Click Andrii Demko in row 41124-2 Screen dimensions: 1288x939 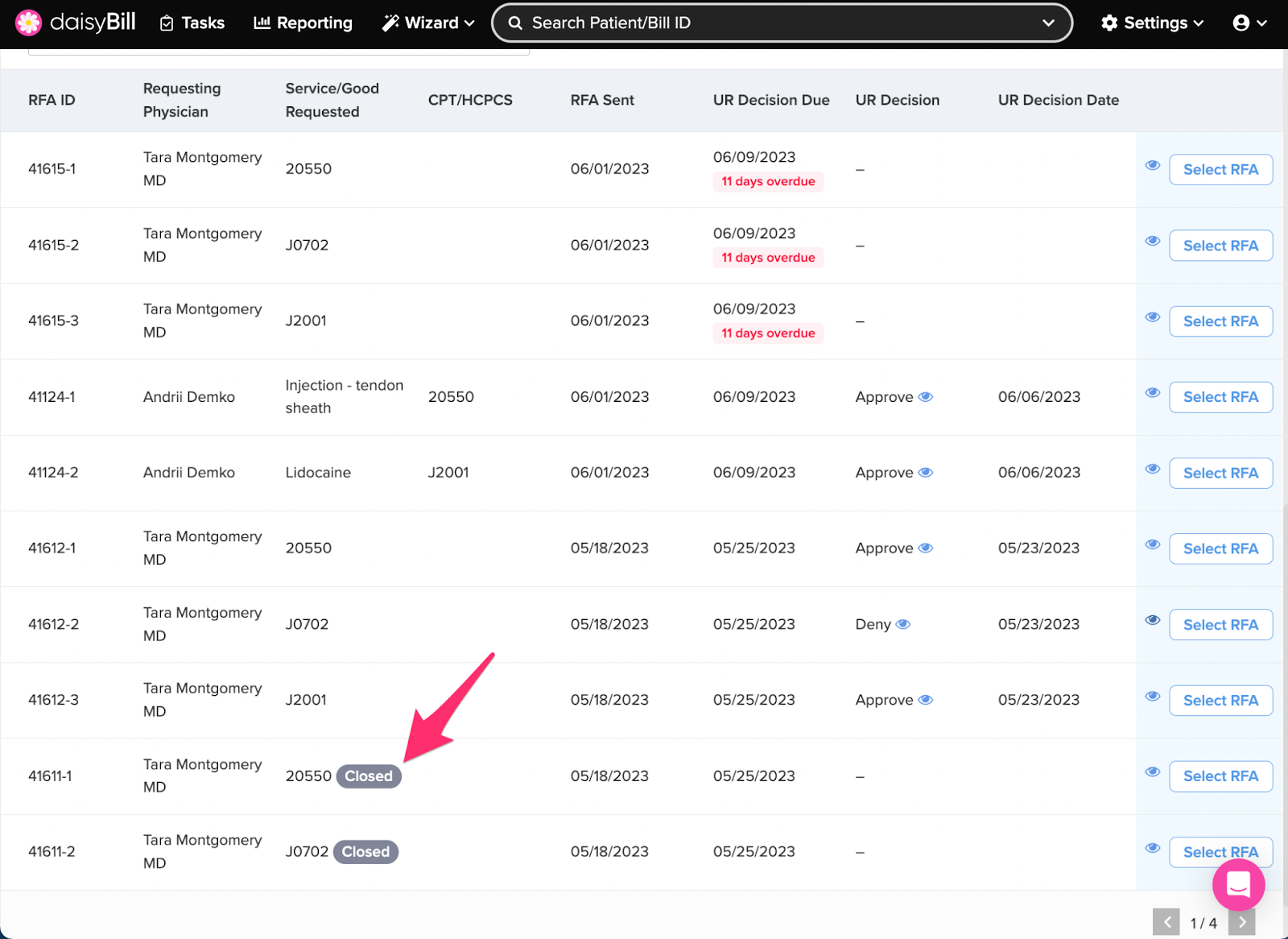tap(189, 473)
